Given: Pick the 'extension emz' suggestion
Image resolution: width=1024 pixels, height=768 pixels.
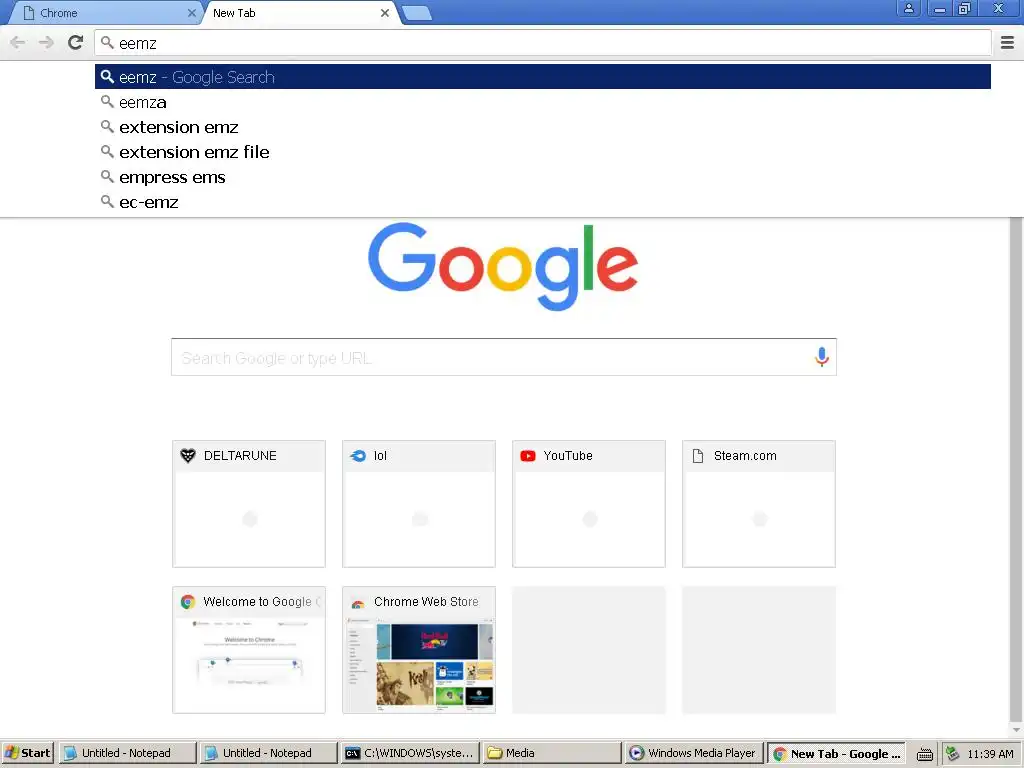Looking at the screenshot, I should (x=543, y=127).
